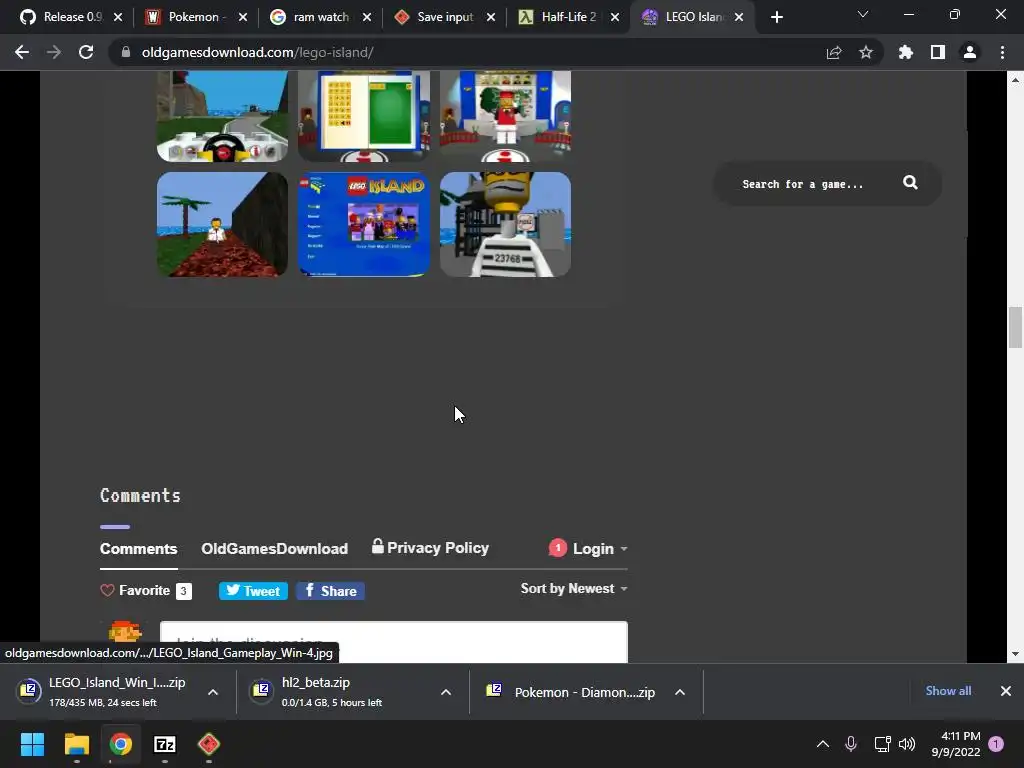Go back to the previous page
Screen dimensions: 1024x768
(22, 52)
